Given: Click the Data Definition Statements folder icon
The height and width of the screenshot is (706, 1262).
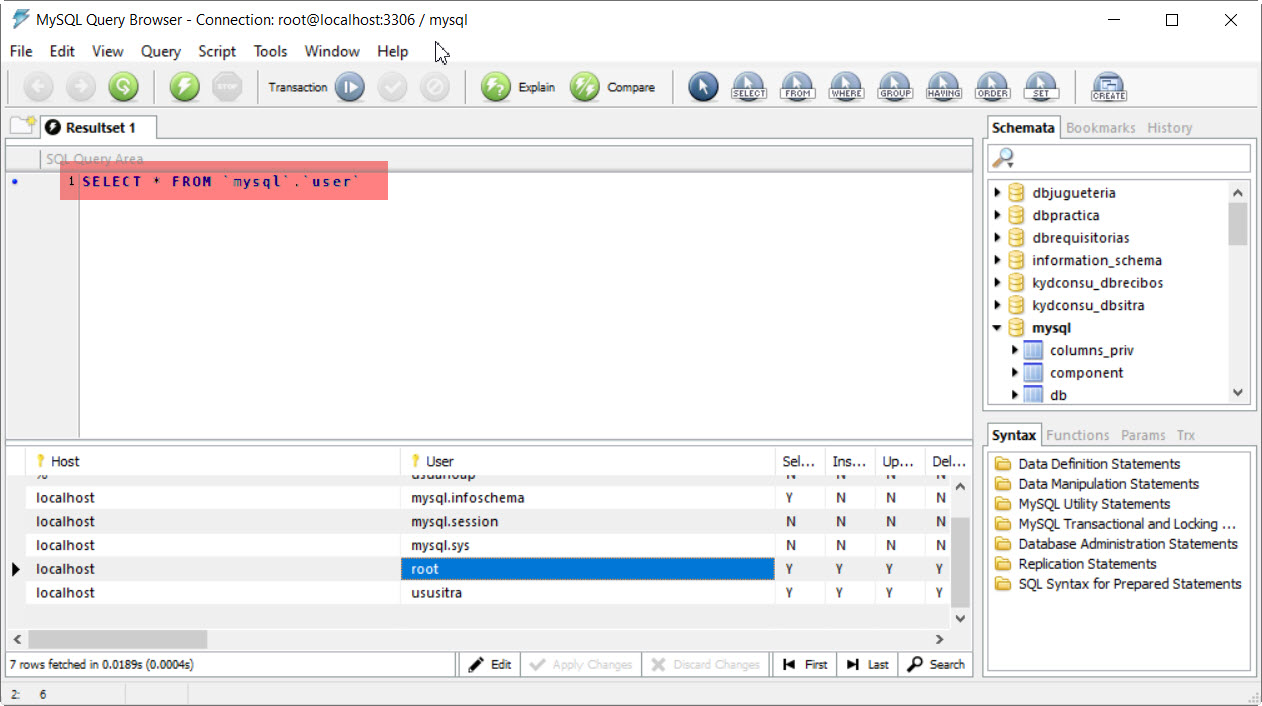Looking at the screenshot, I should (1003, 464).
